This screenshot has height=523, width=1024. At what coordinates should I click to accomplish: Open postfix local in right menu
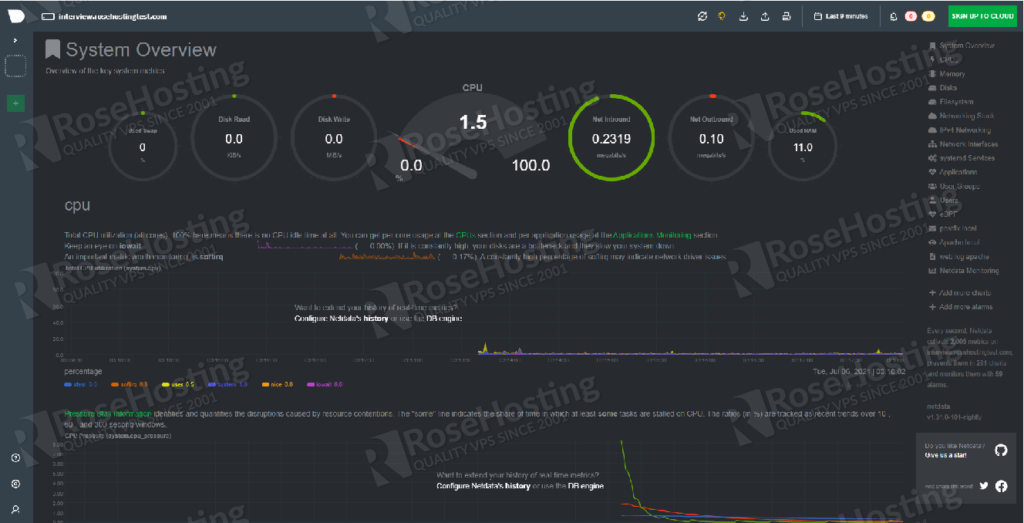[953, 229]
